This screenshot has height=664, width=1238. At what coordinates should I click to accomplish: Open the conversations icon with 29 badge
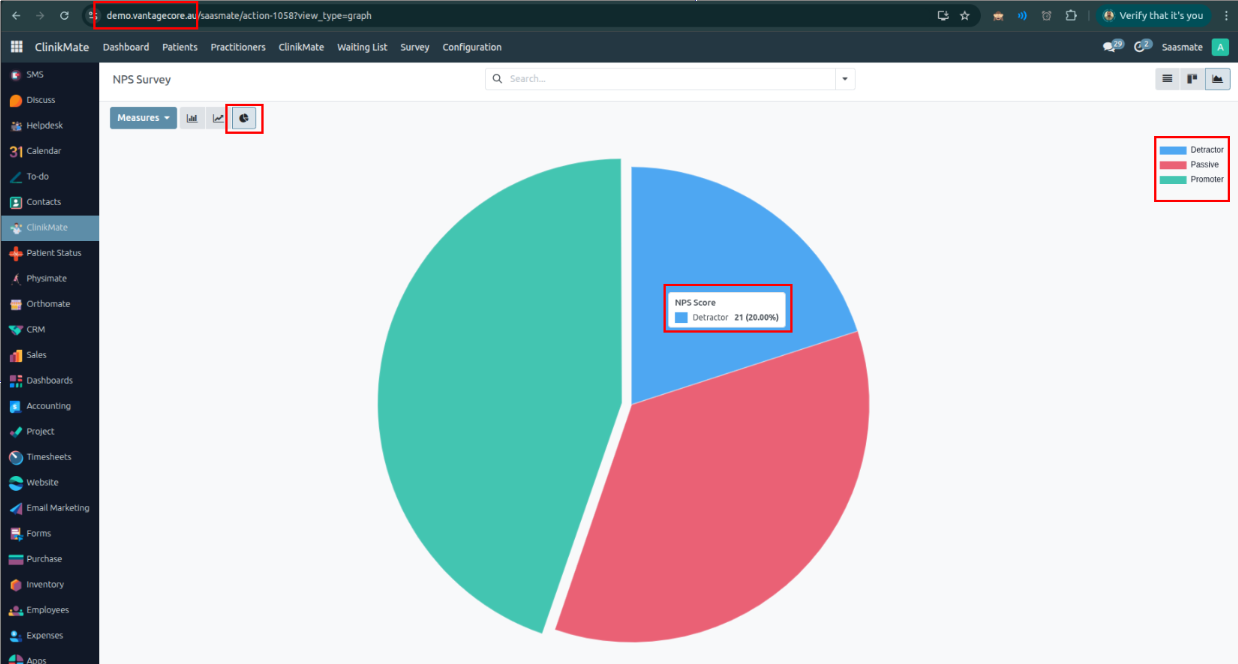1112,47
